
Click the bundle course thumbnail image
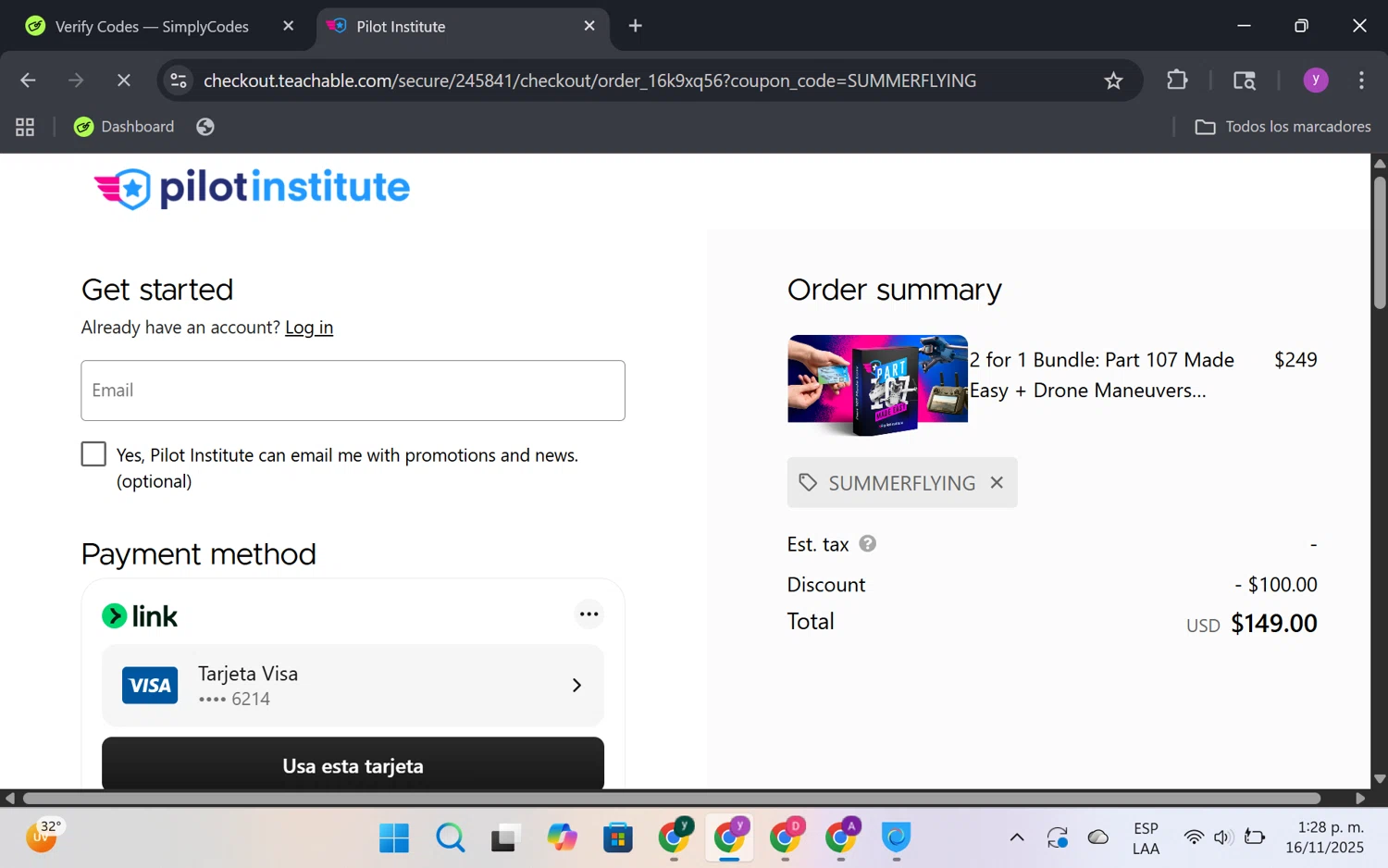(x=877, y=385)
